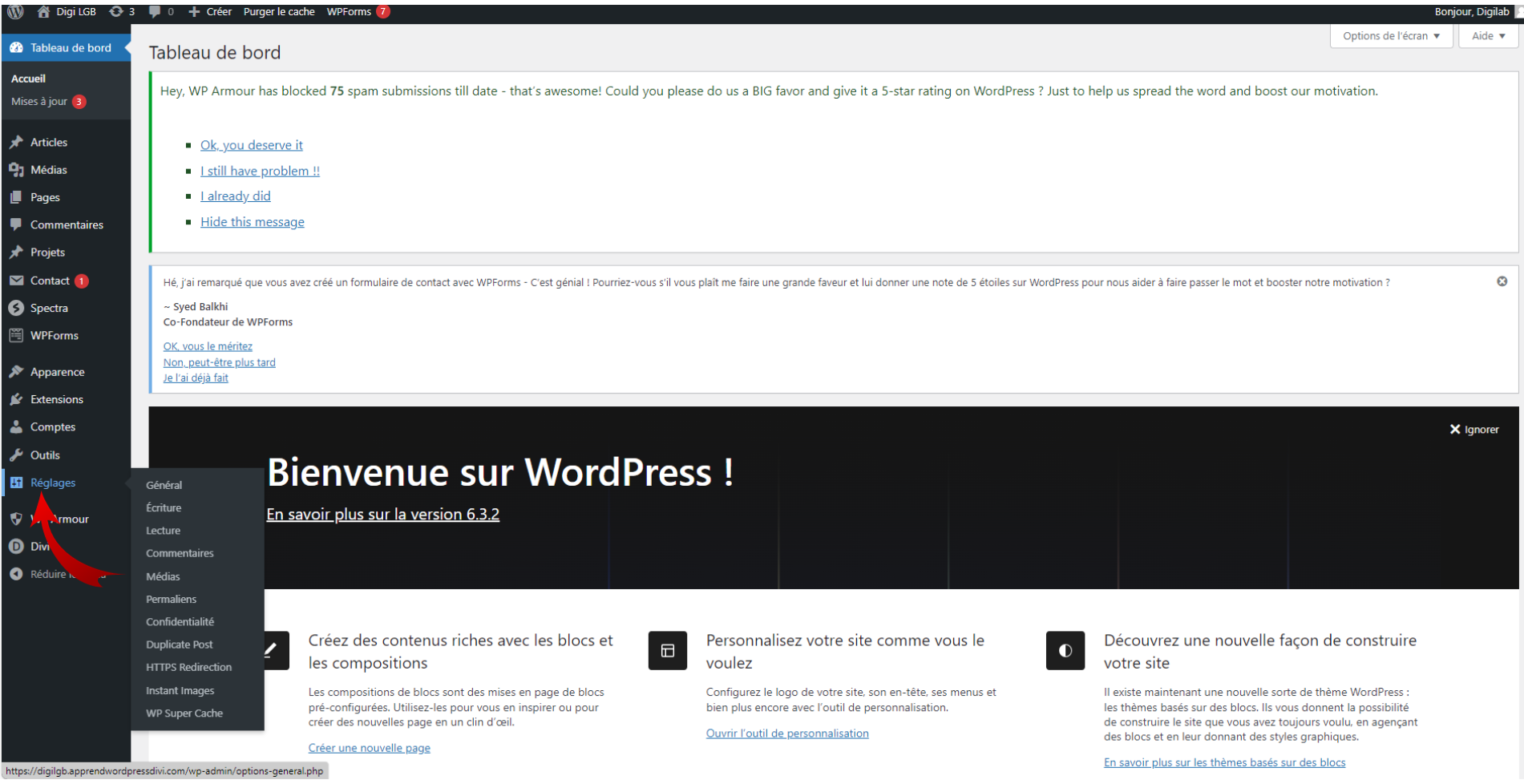Dismiss welcome panel with Ignorer
Viewport: 1524px width, 784px height.
click(1473, 430)
